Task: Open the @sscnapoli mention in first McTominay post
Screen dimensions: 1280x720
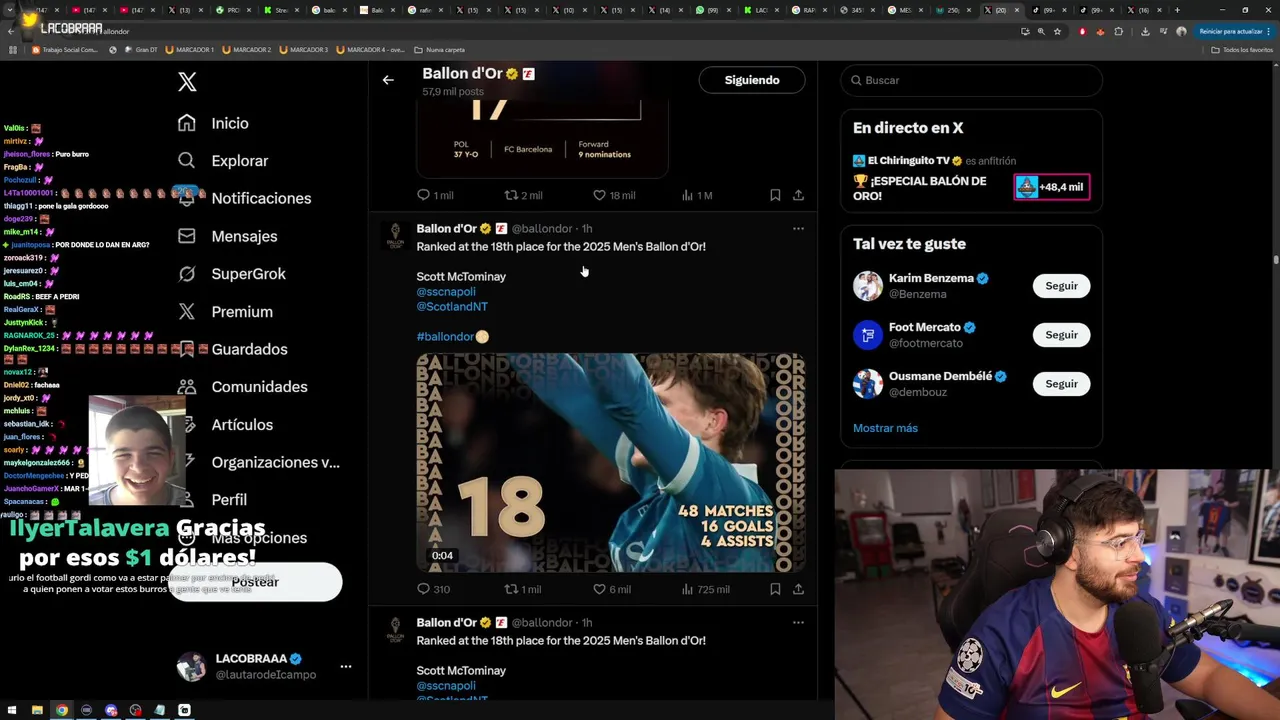Action: pos(446,292)
